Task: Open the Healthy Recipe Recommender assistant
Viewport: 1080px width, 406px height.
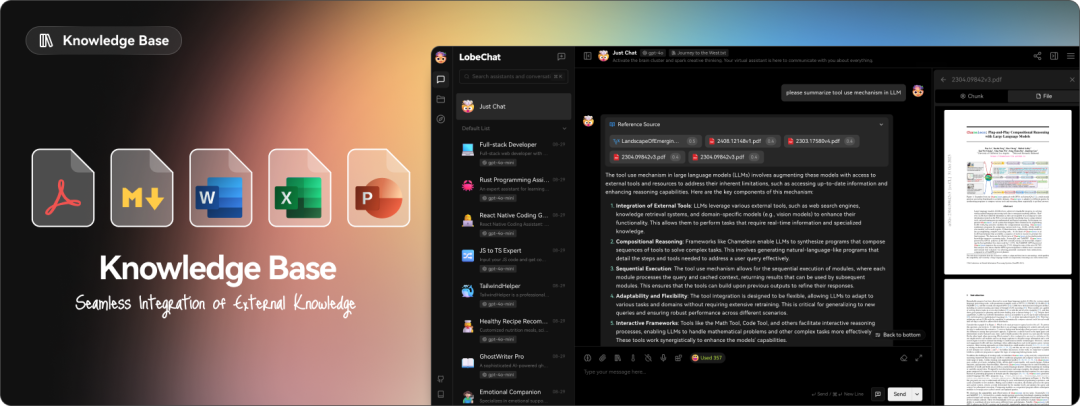Action: tap(514, 330)
